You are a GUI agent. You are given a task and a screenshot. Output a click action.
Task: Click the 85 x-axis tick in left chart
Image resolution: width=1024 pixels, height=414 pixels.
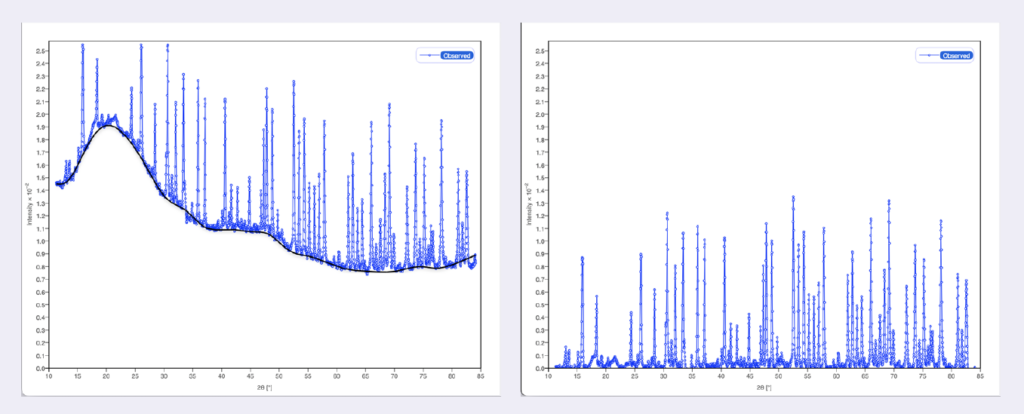click(482, 377)
